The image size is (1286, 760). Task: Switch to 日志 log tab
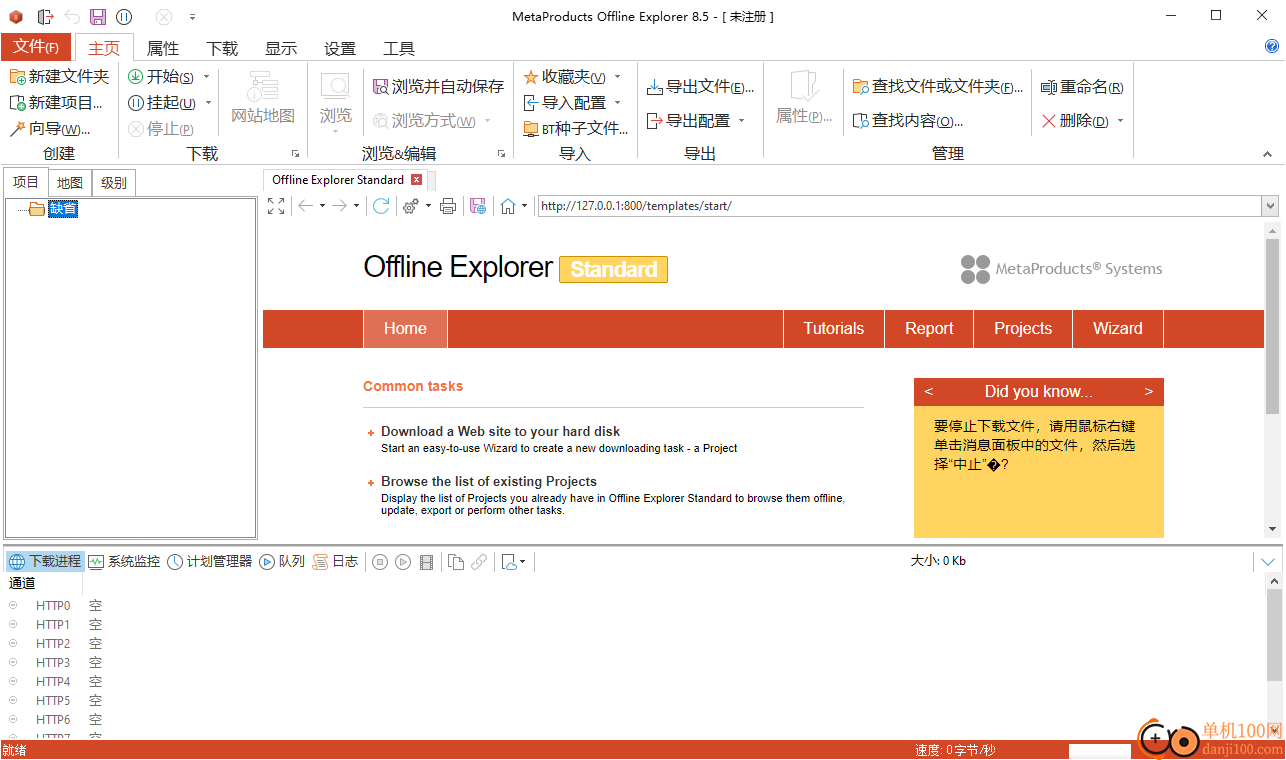335,562
